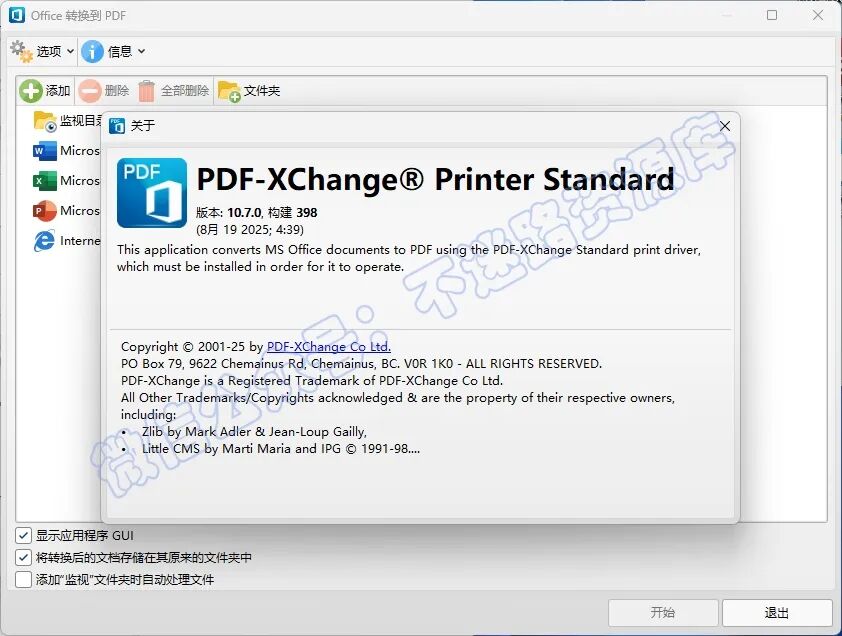Select the PowerPoint entry icon in list
Image resolution: width=842 pixels, height=636 pixels.
45,211
